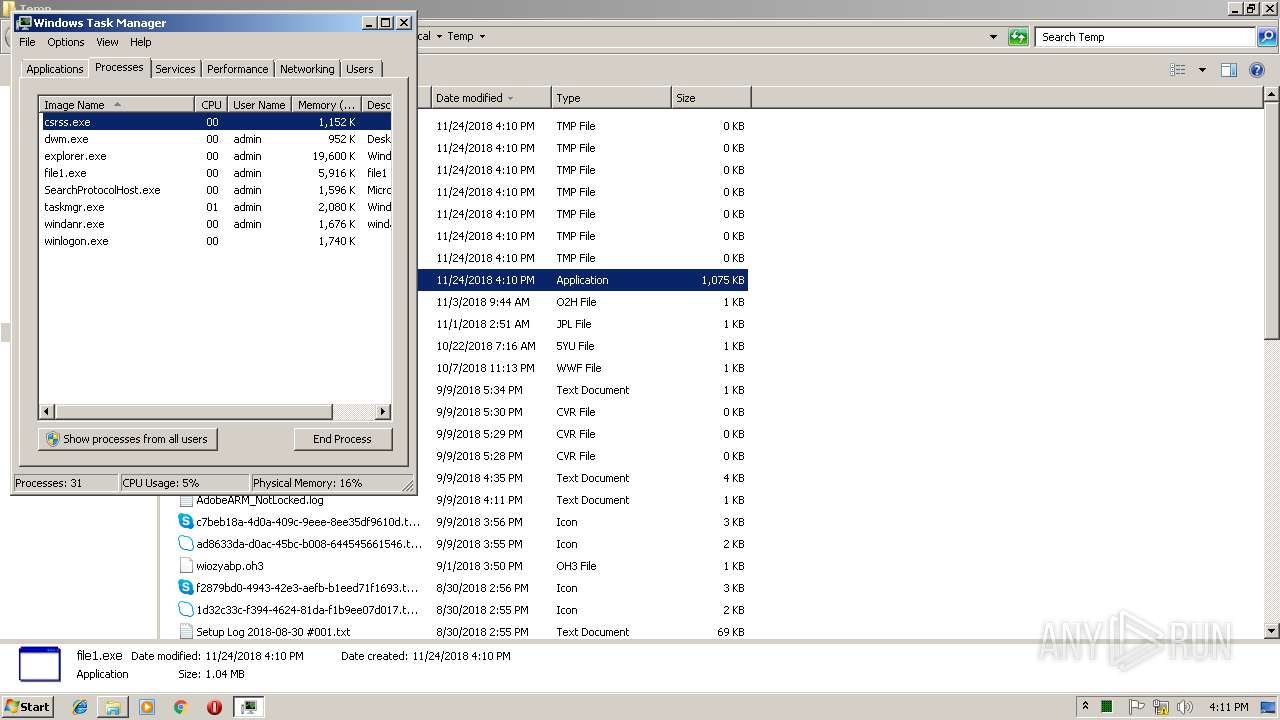This screenshot has height=720, width=1280.
Task: Click the Windows Explorer taskbar icon
Action: tap(113, 707)
